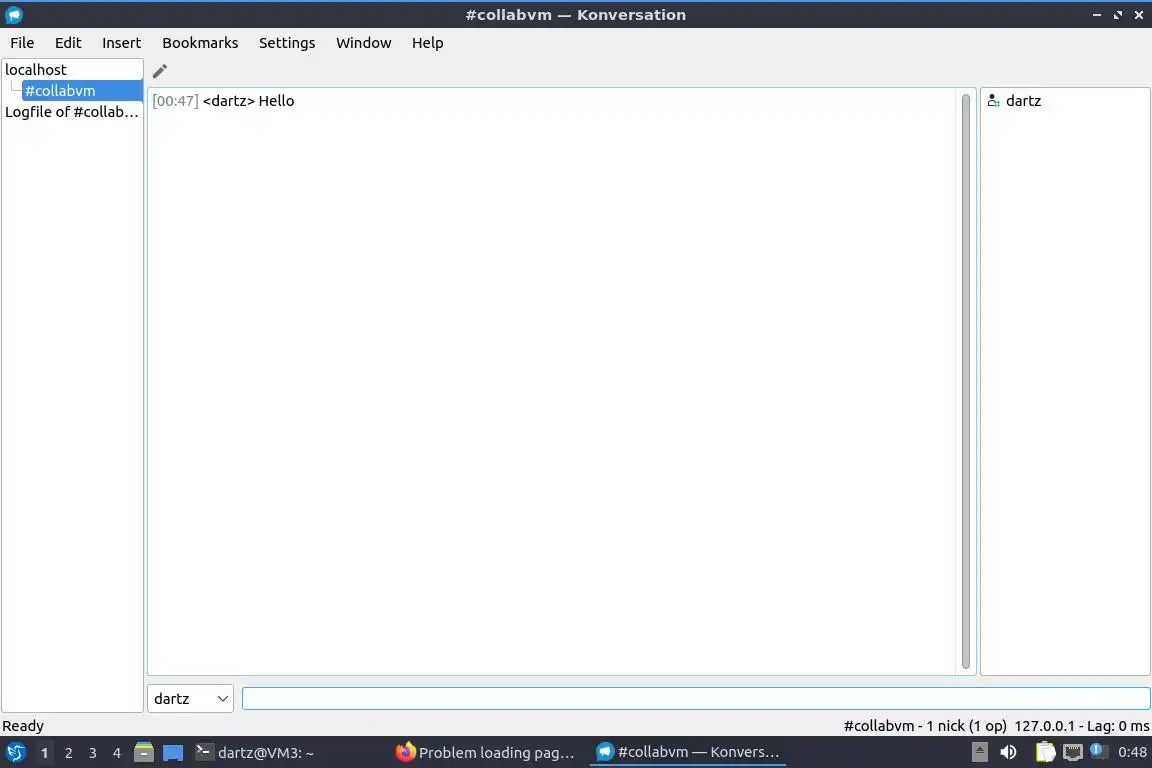Open the clipboard manager tray icon
Image resolution: width=1152 pixels, height=768 pixels.
1045,753
